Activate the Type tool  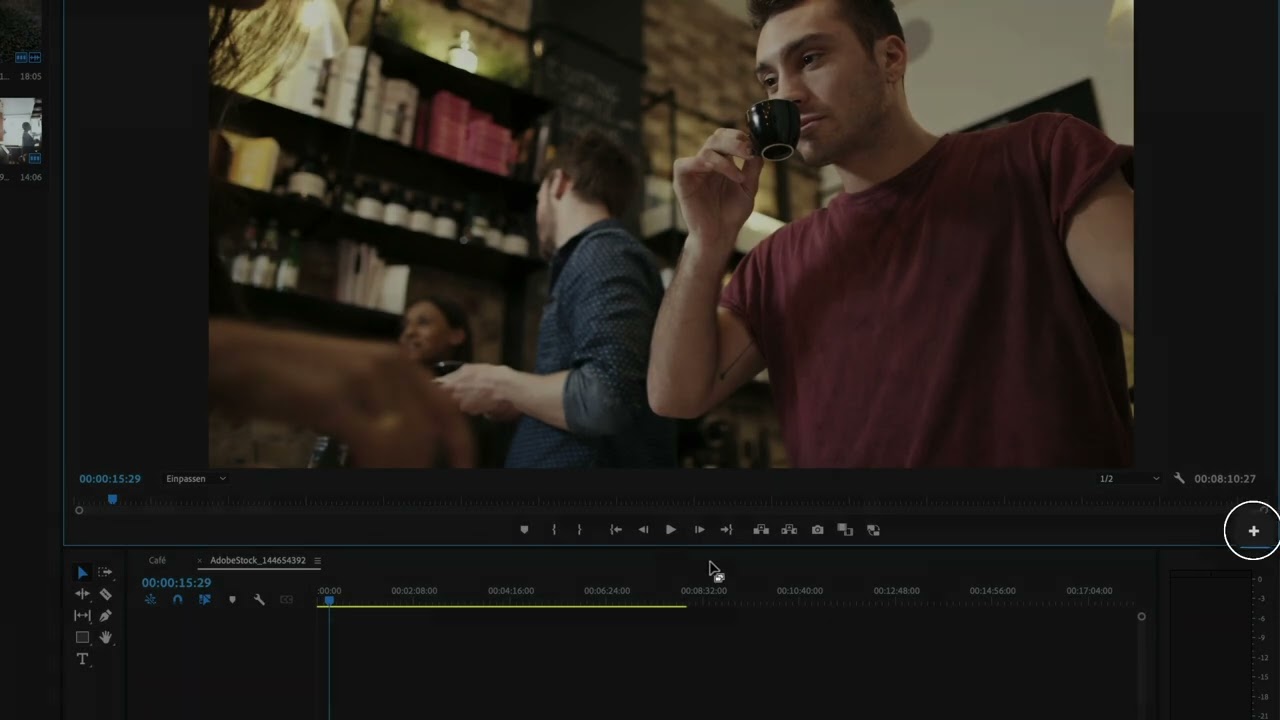[x=82, y=659]
